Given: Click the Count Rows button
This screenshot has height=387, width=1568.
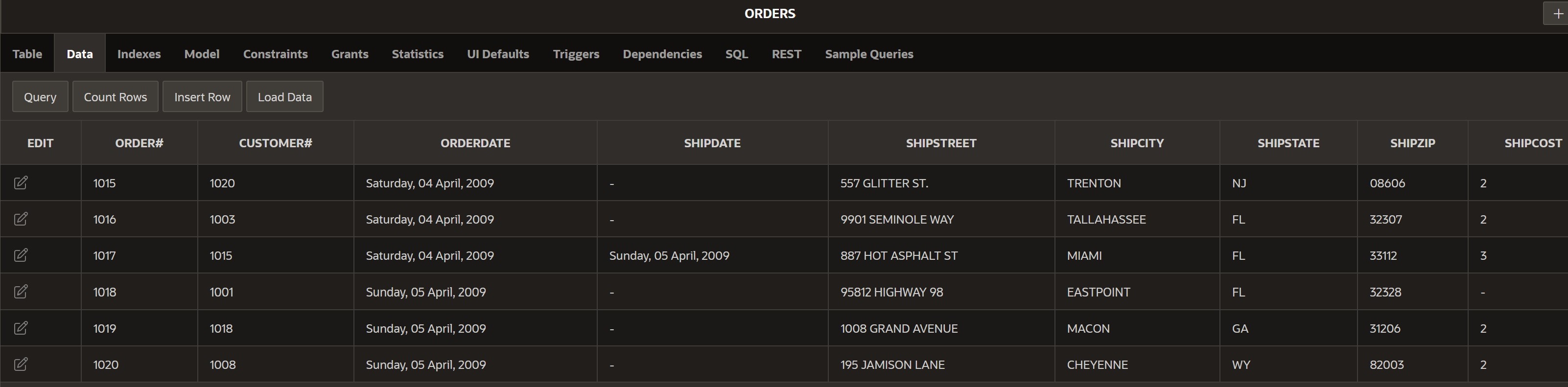Looking at the screenshot, I should coord(115,97).
